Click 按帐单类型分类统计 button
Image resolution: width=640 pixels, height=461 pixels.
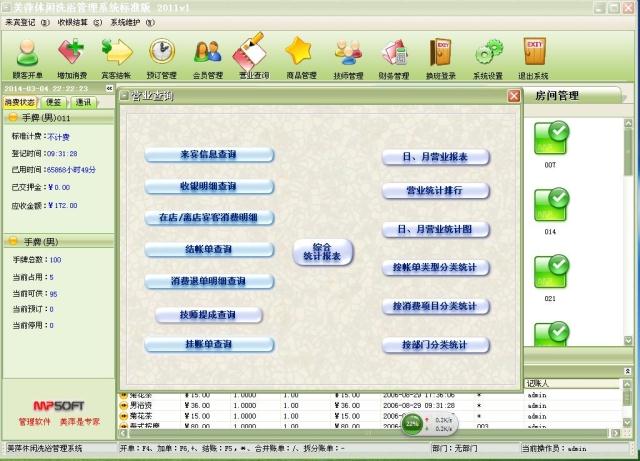[x=436, y=267]
